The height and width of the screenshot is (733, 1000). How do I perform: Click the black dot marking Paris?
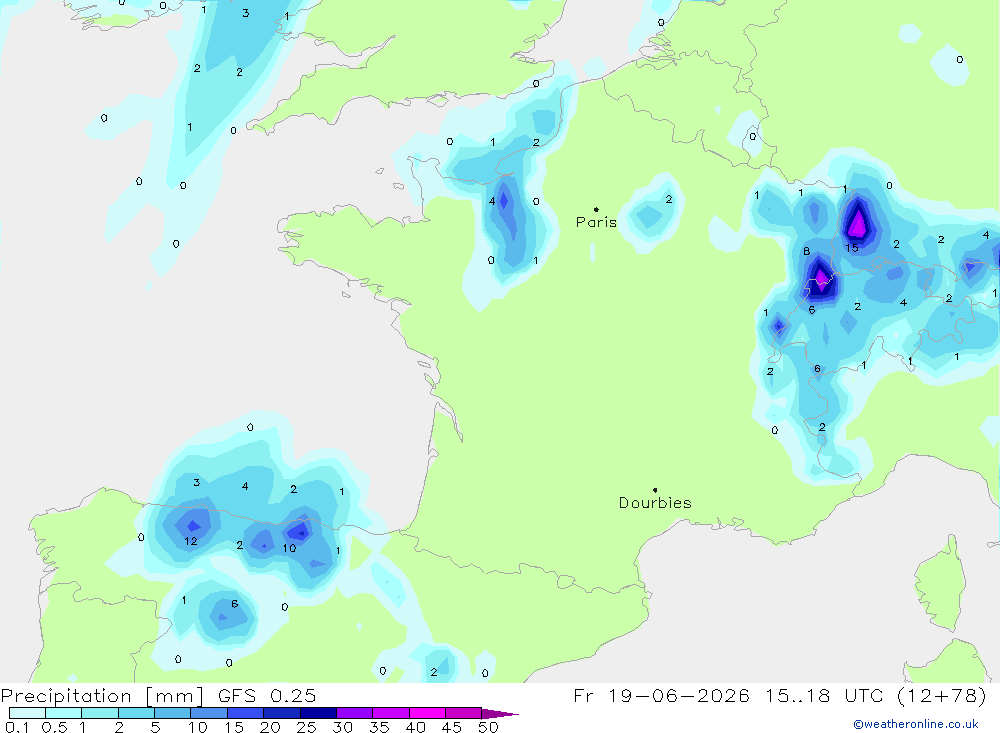pos(596,209)
